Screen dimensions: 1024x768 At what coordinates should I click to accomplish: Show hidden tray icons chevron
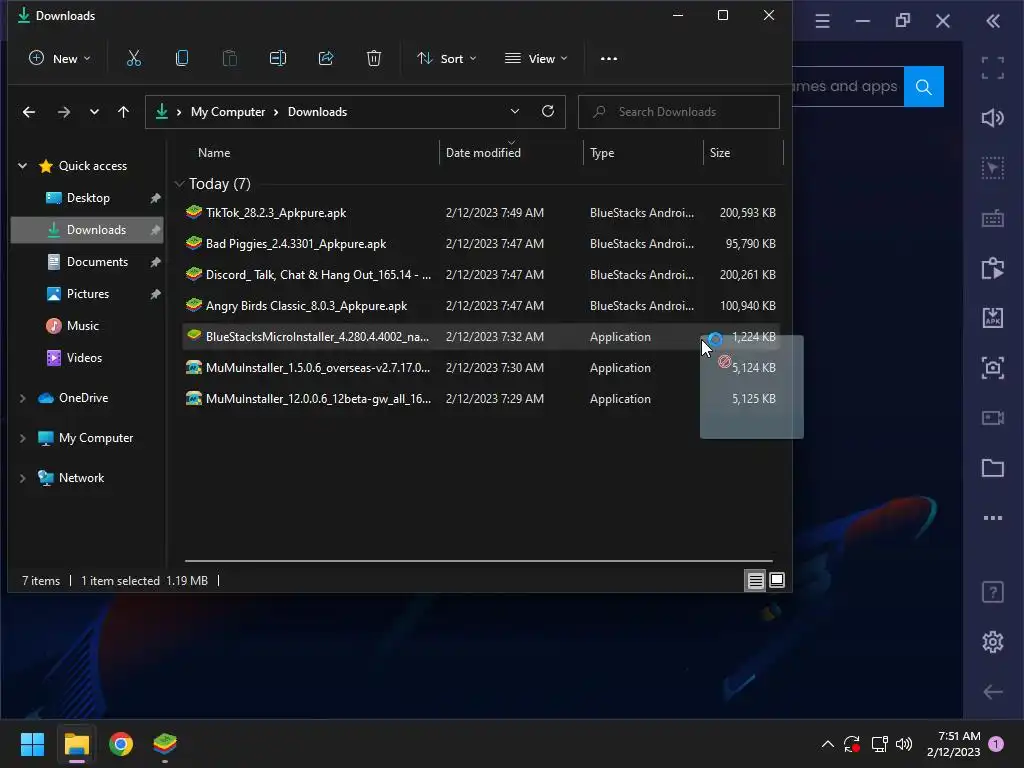pyautogui.click(x=827, y=744)
